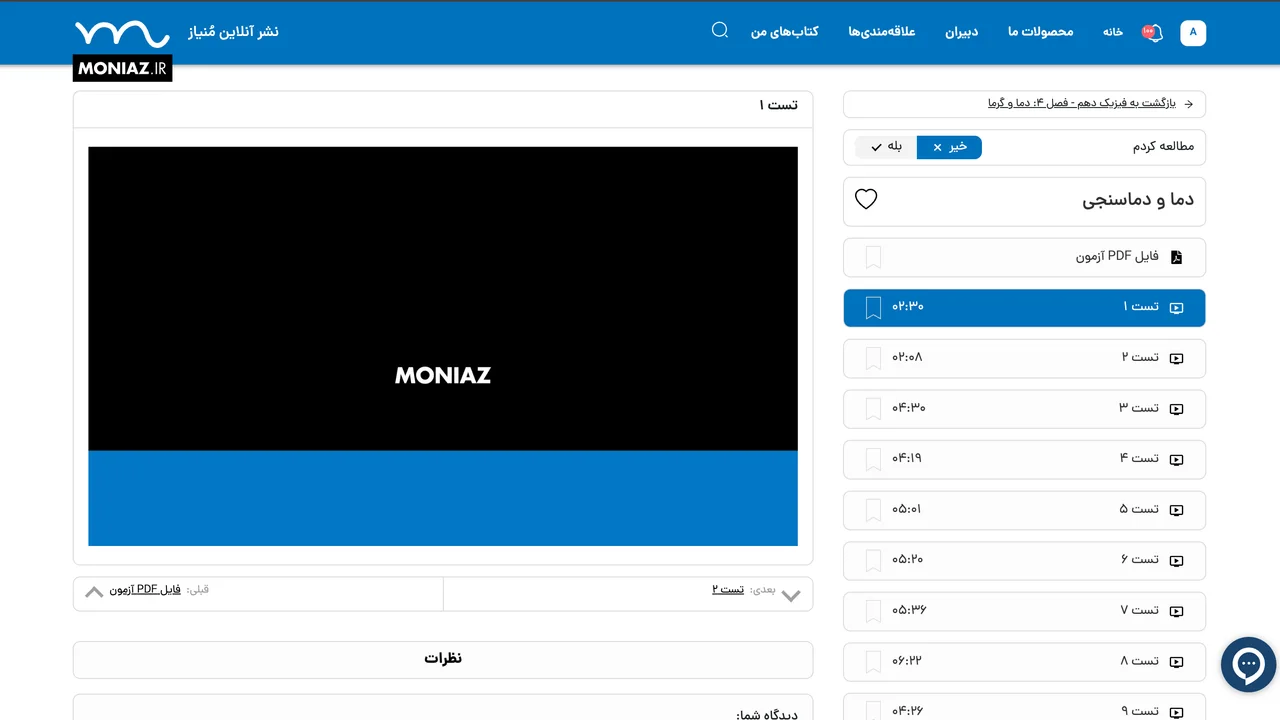Click the down chevron beside بعدی
This screenshot has height=720, width=1280.
pos(791,595)
